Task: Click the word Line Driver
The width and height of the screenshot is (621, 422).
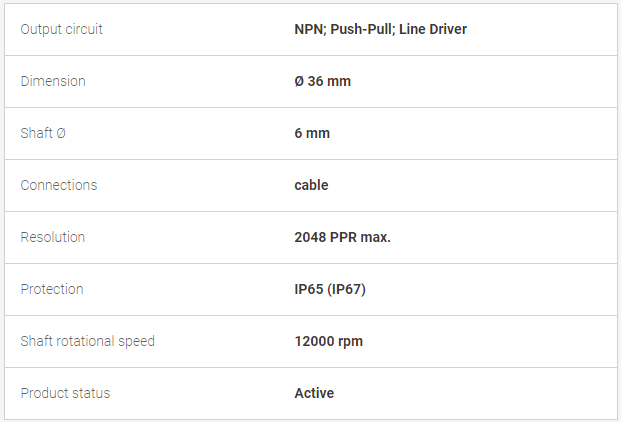Action: pos(433,29)
